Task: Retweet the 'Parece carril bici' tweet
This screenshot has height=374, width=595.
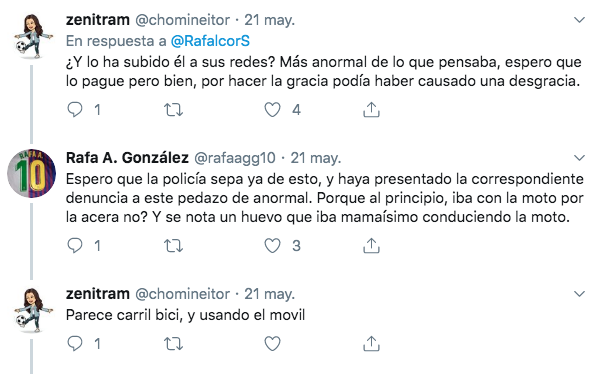Action: (173, 344)
